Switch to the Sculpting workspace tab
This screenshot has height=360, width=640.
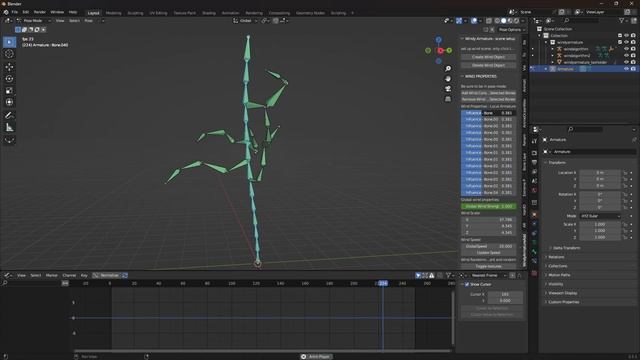point(135,13)
